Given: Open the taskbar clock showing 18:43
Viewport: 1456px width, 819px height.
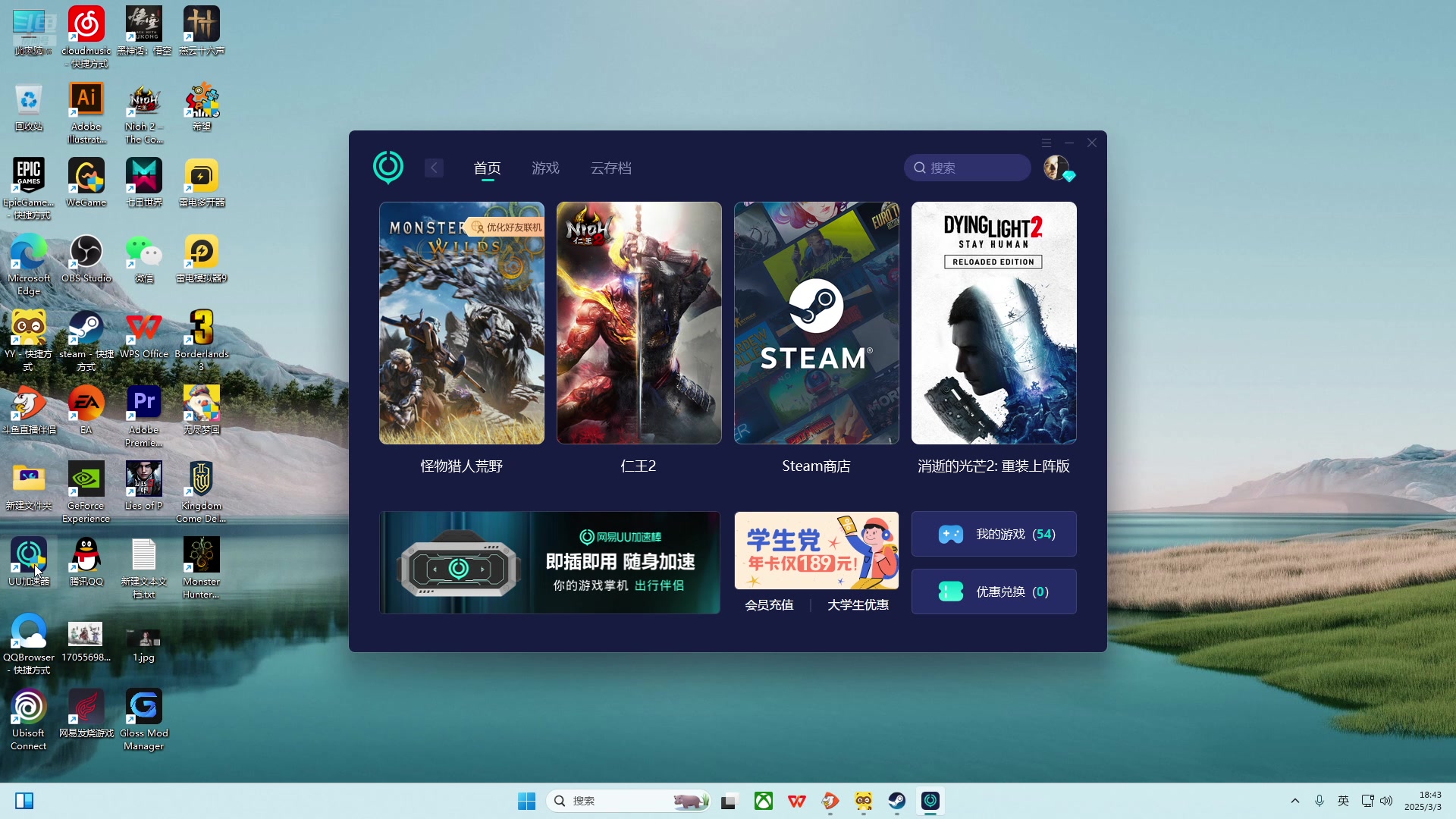Looking at the screenshot, I should click(x=1423, y=801).
